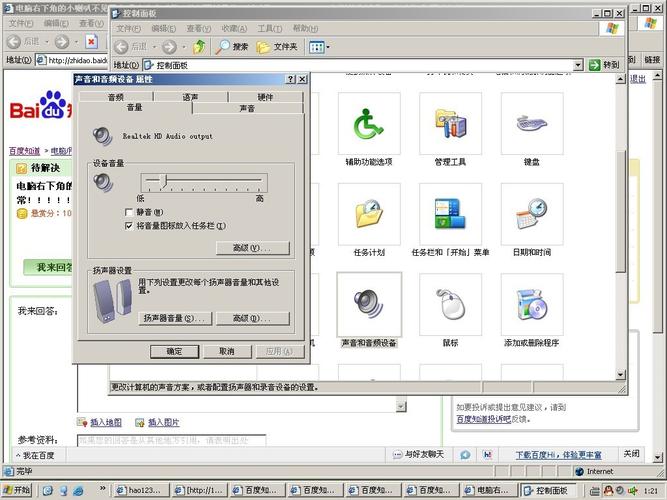Click Stop icon in browser toolbar

tap(91, 42)
